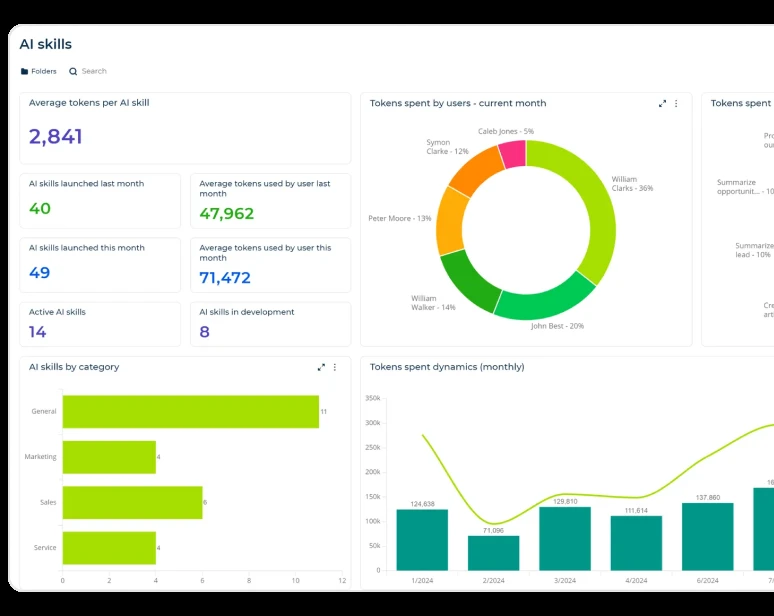Click in the Search text field
This screenshot has width=774, height=616.
[94, 71]
